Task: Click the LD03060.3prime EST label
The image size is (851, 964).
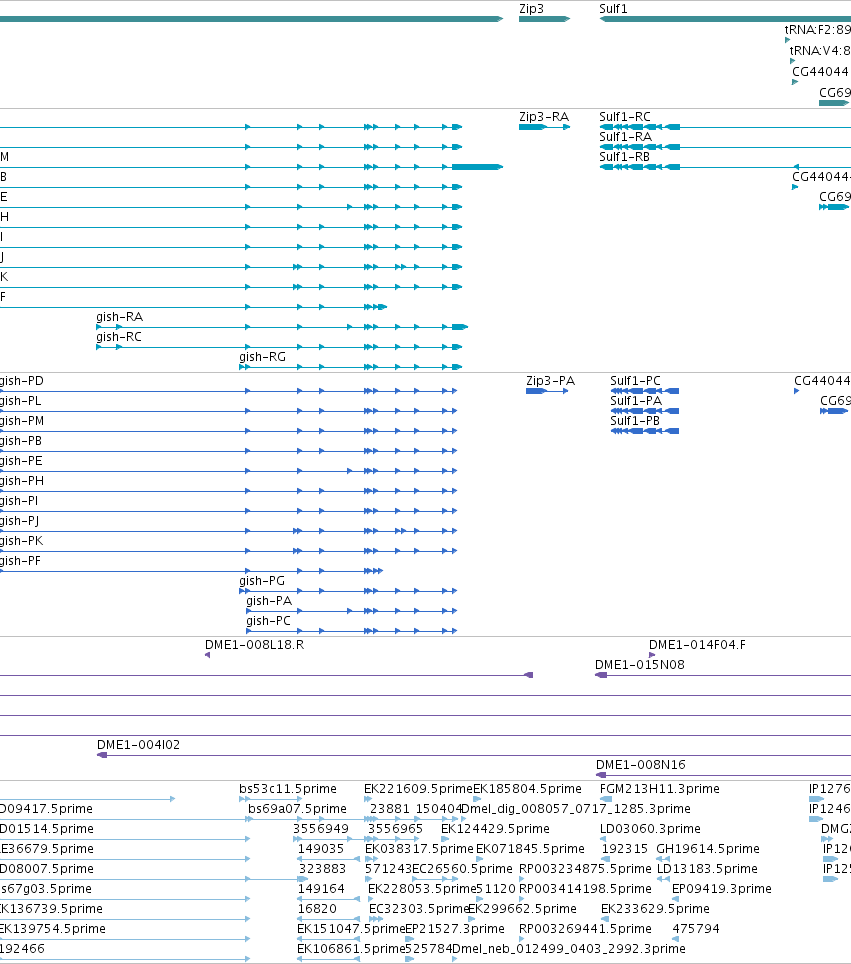Action: 651,829
